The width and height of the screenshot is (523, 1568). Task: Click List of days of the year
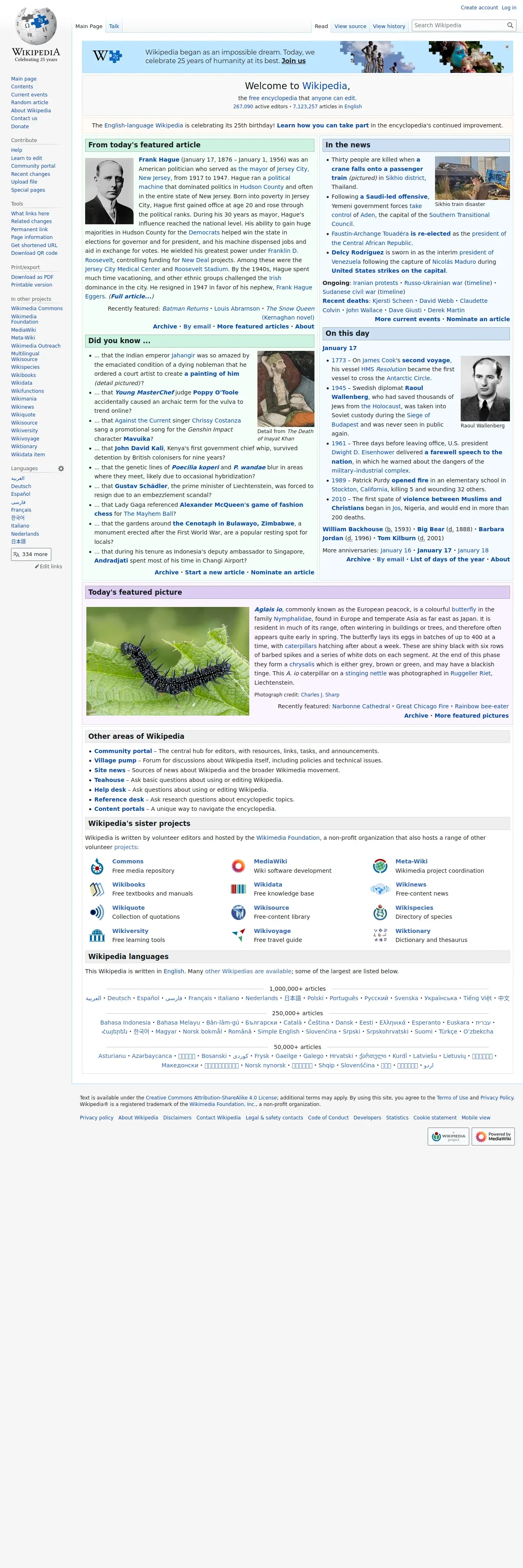(x=448, y=559)
